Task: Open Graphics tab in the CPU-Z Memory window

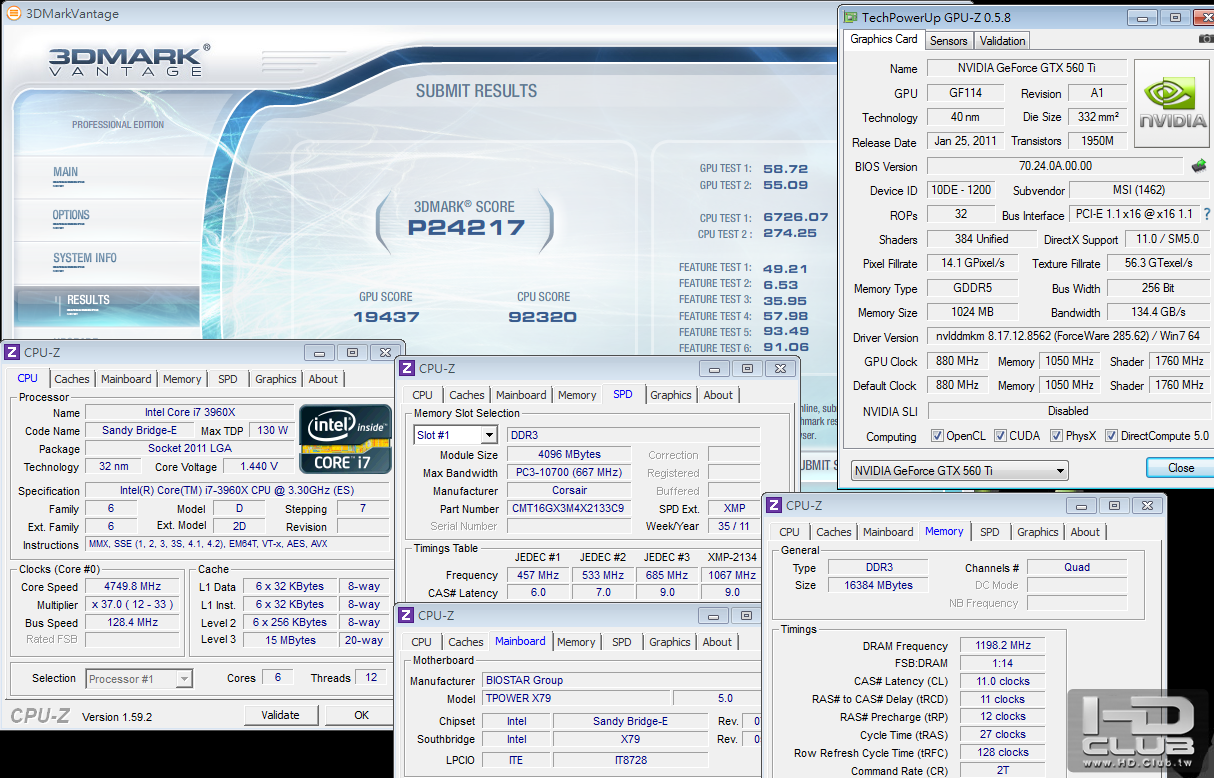Action: pos(1038,532)
